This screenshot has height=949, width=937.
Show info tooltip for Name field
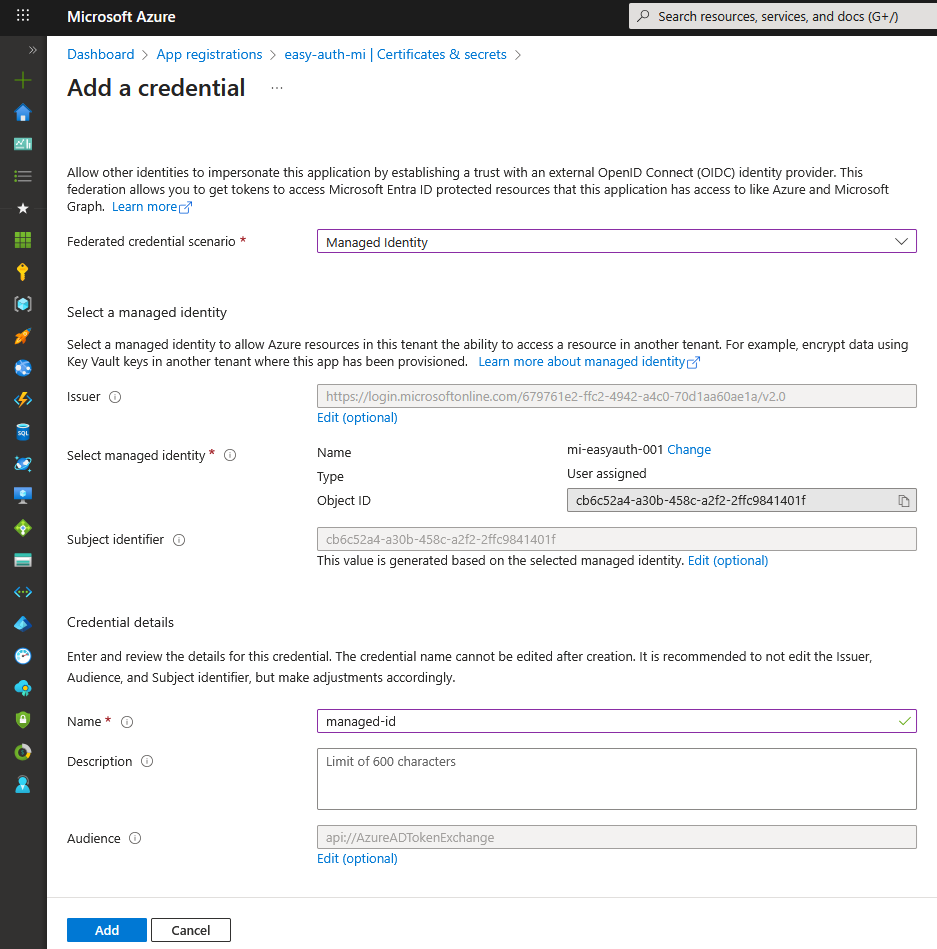[x=127, y=721]
